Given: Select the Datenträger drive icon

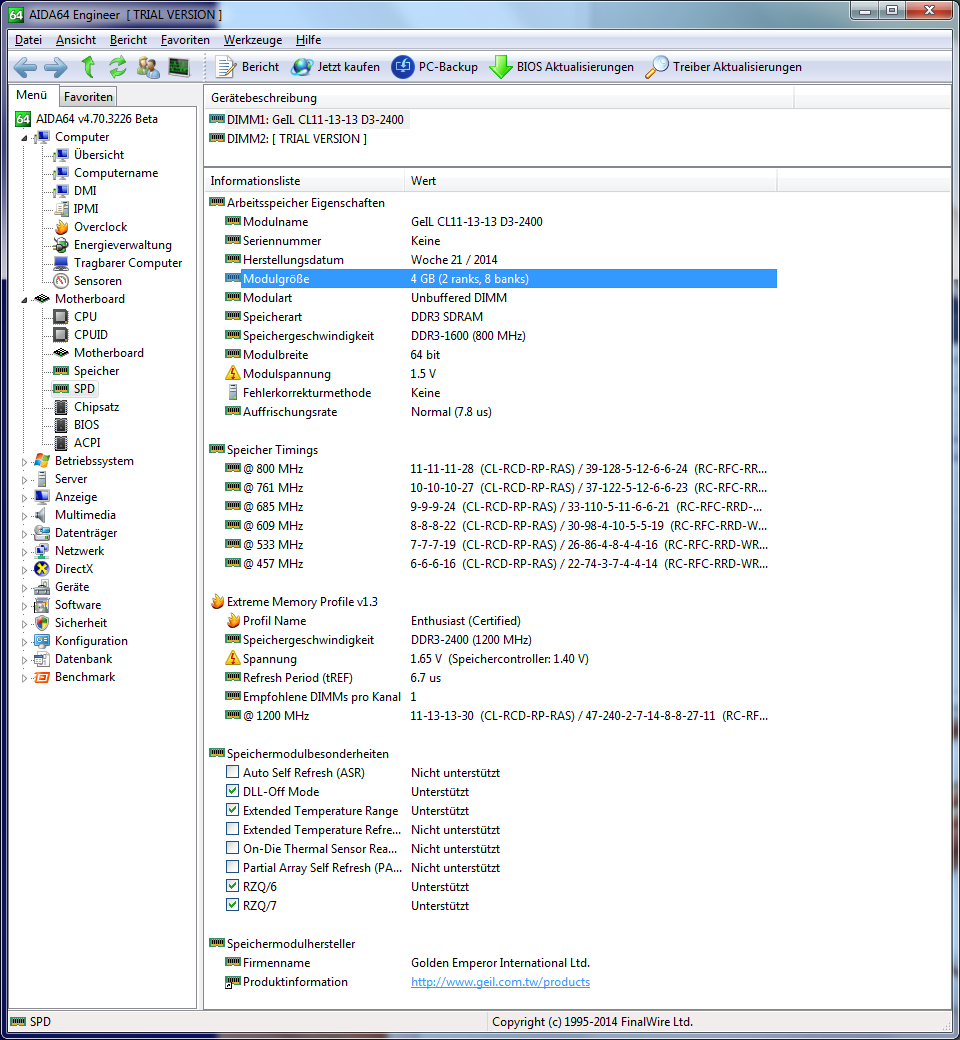Looking at the screenshot, I should pyautogui.click(x=42, y=533).
